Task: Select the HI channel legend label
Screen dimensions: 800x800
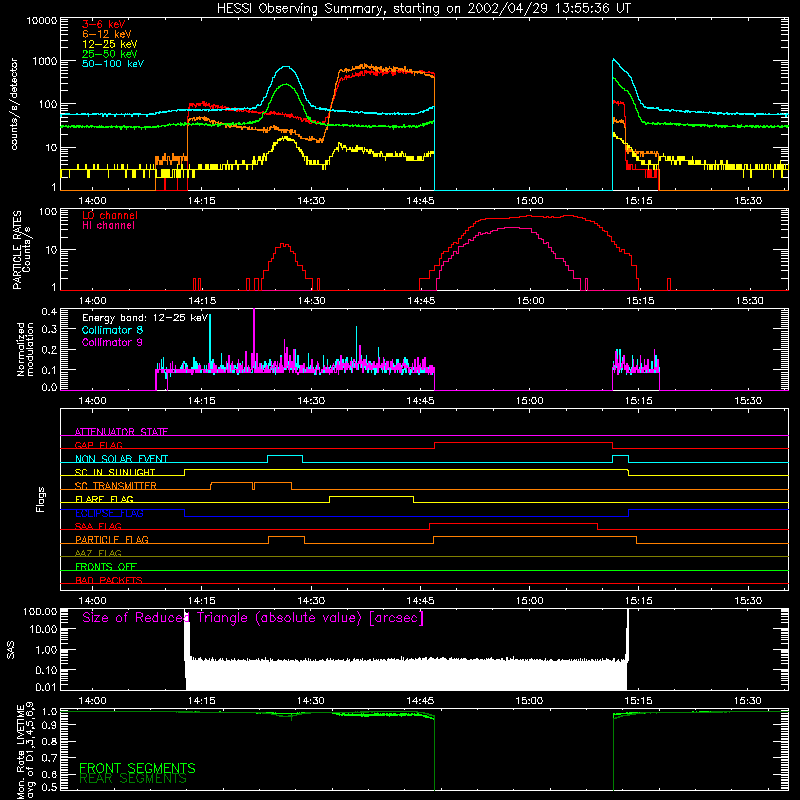Action: [109, 226]
